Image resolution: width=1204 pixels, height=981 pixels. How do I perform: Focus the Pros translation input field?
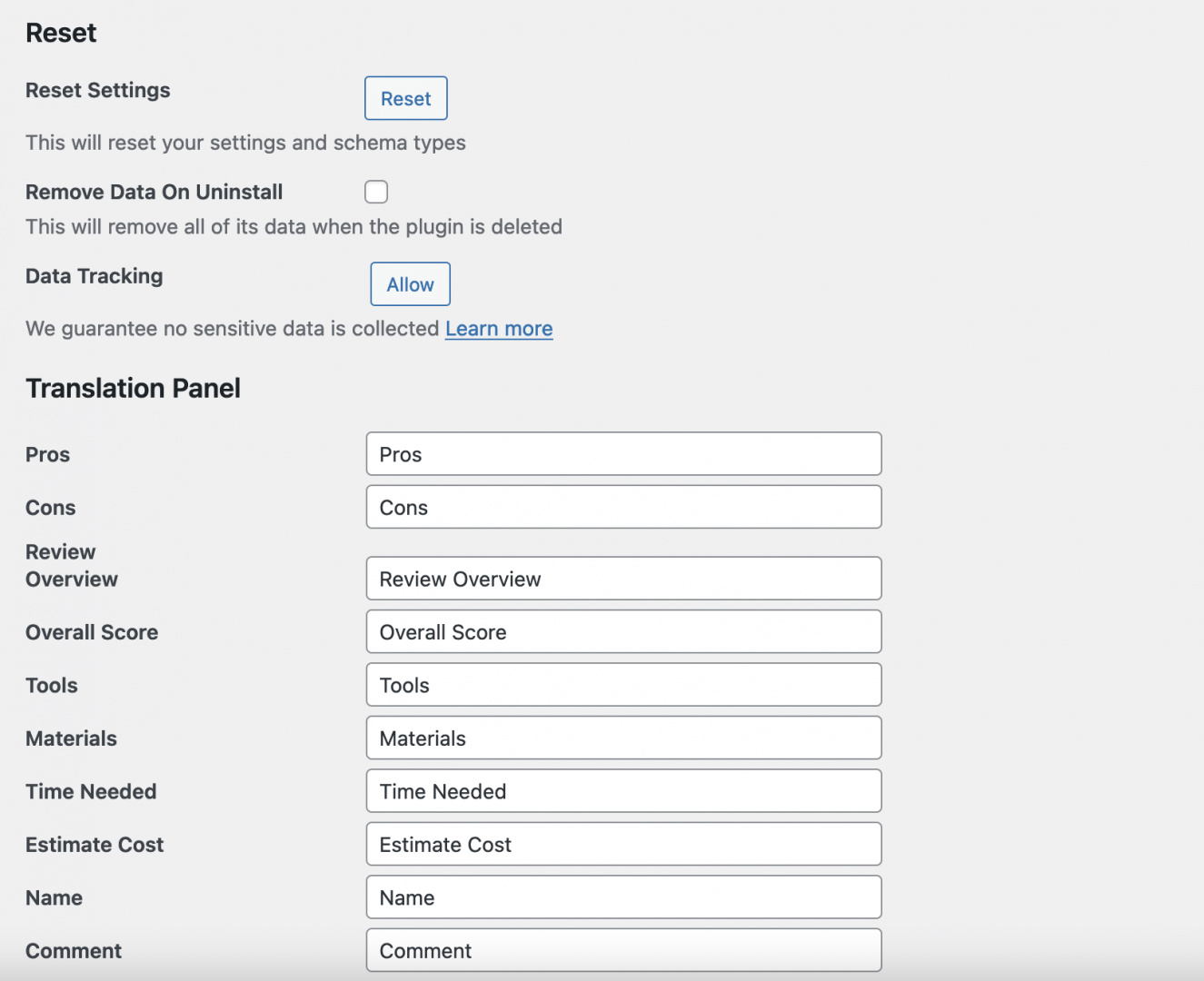click(623, 454)
